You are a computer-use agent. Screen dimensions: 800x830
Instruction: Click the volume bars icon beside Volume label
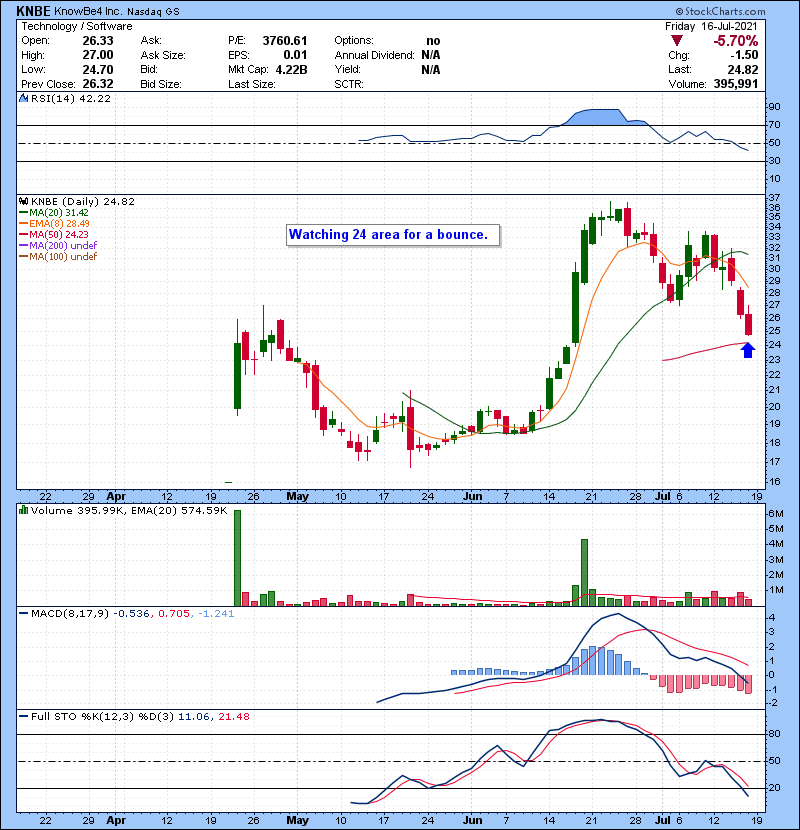pos(23,510)
